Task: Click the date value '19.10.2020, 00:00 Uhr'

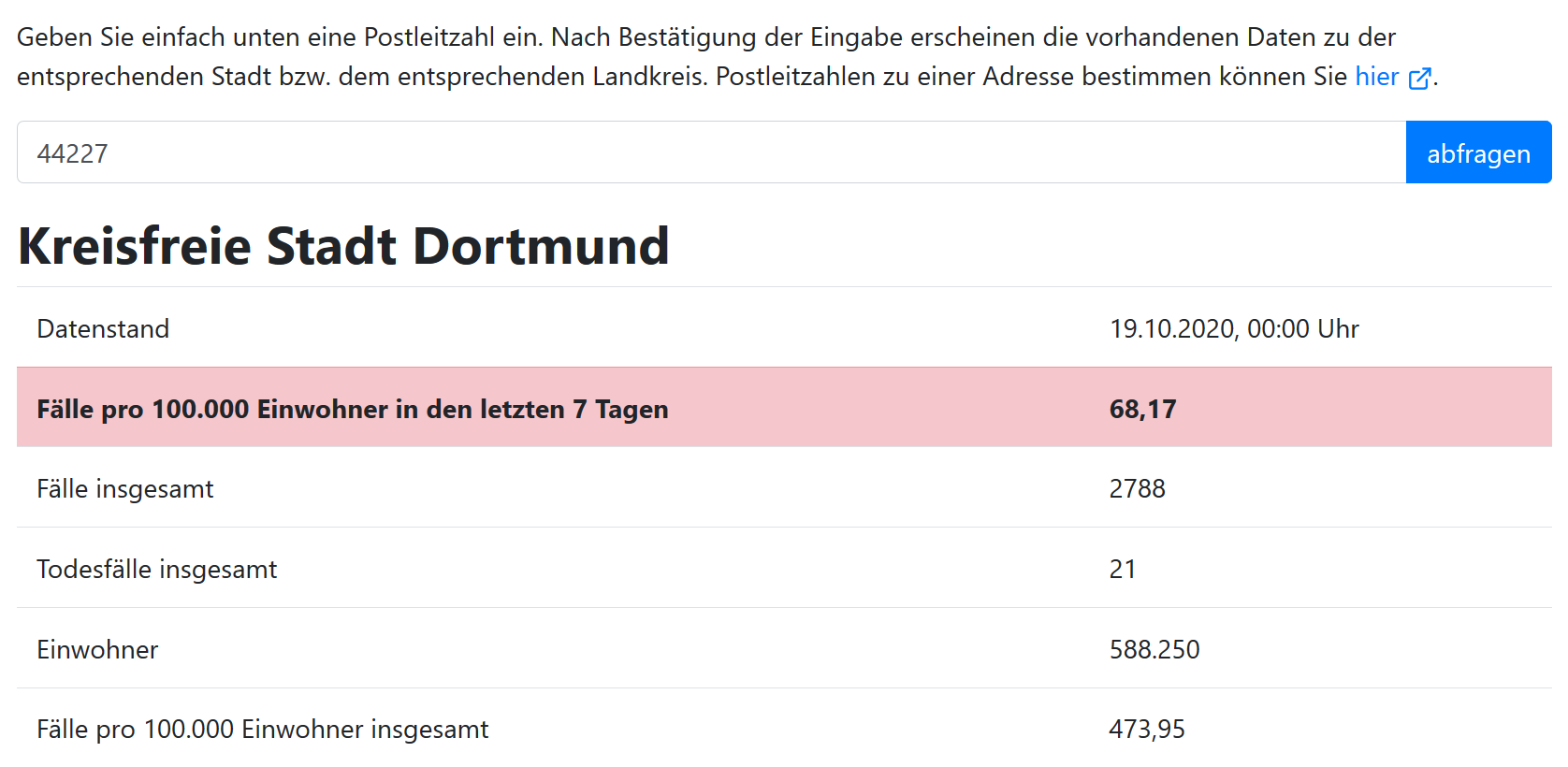Action: 1233,329
